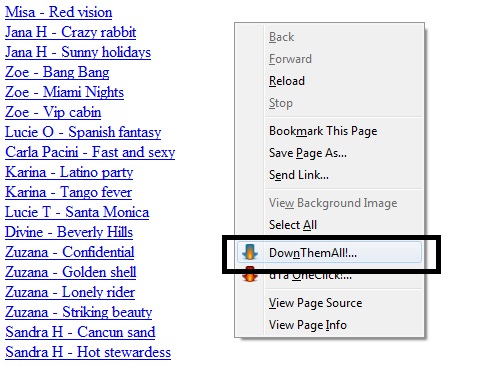Open the Misa - Red vision link
This screenshot has width=489, height=366.
pyautogui.click(x=59, y=12)
